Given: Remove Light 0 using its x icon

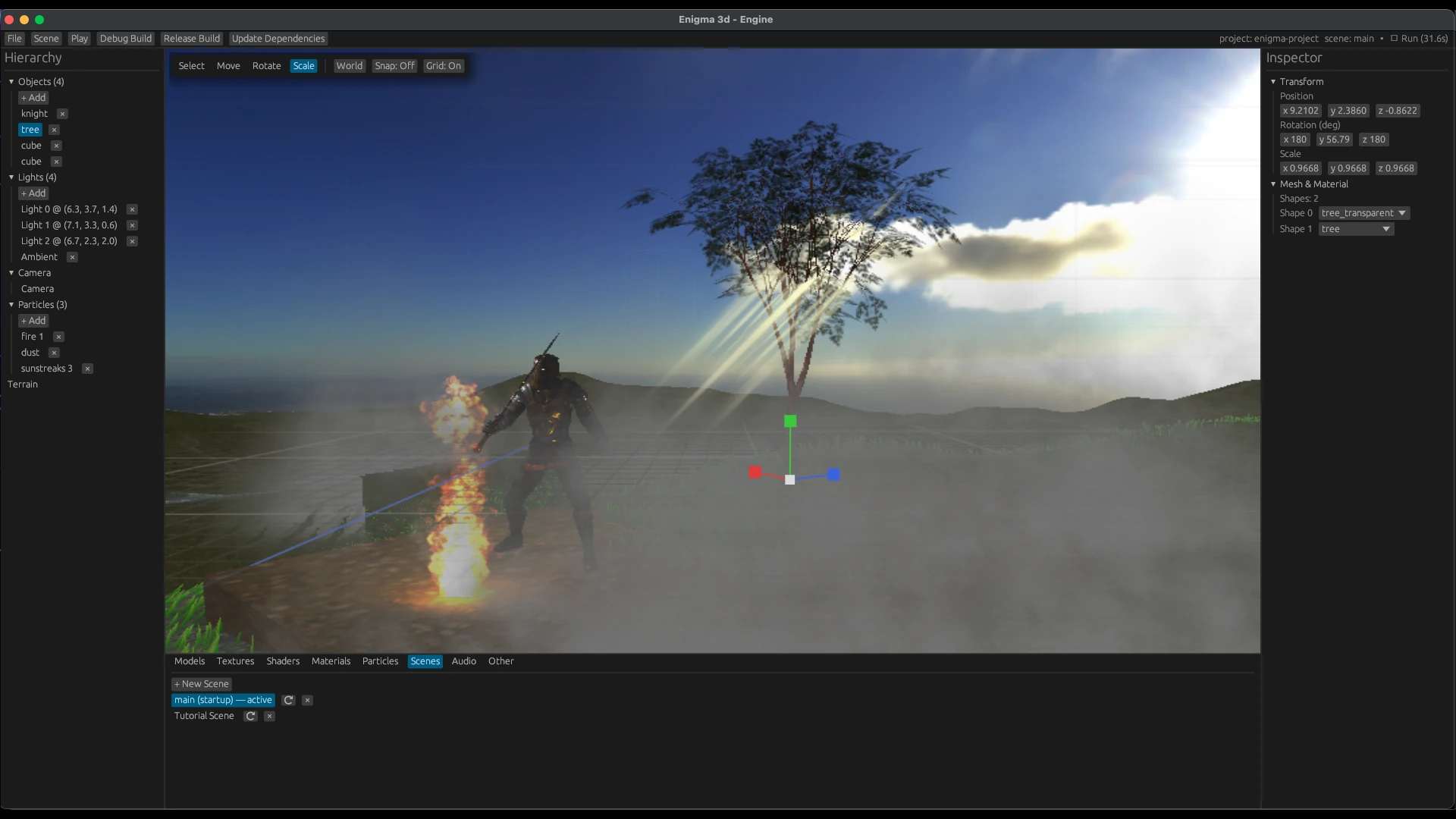Looking at the screenshot, I should coord(132,209).
